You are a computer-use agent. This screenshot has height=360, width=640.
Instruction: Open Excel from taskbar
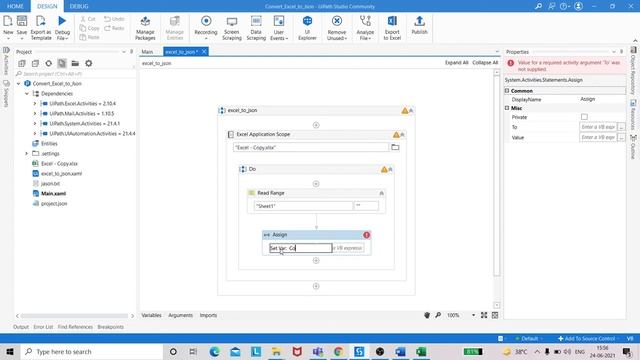click(x=421, y=351)
